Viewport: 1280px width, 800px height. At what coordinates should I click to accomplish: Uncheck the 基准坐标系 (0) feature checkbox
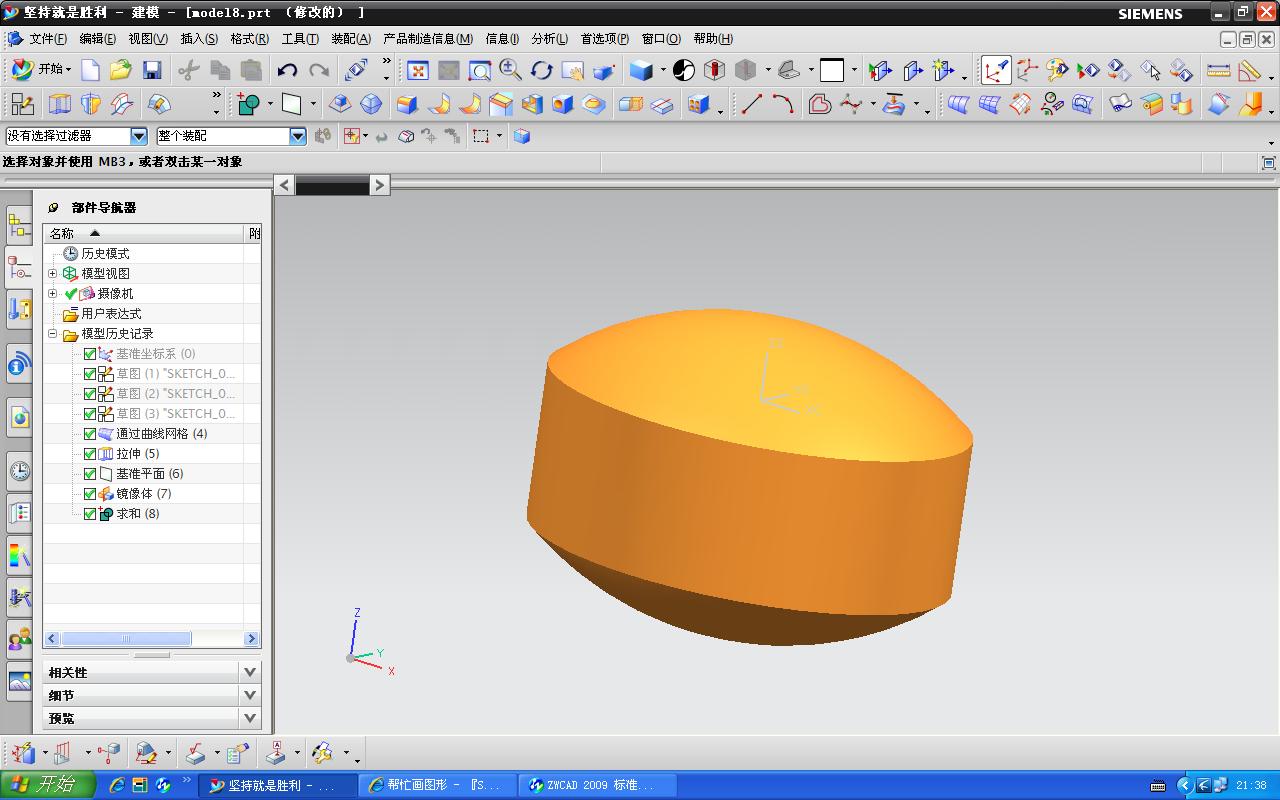90,354
